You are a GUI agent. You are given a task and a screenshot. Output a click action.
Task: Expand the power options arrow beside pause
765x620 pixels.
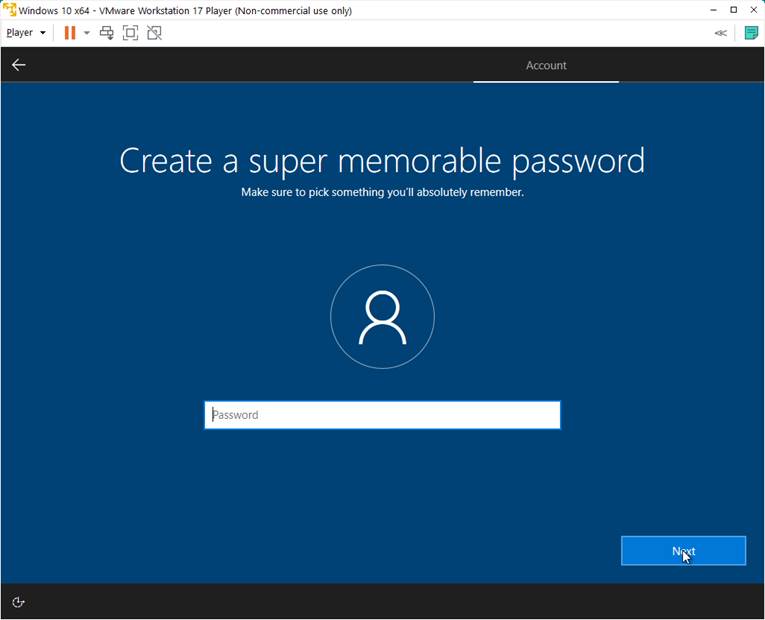(87, 33)
